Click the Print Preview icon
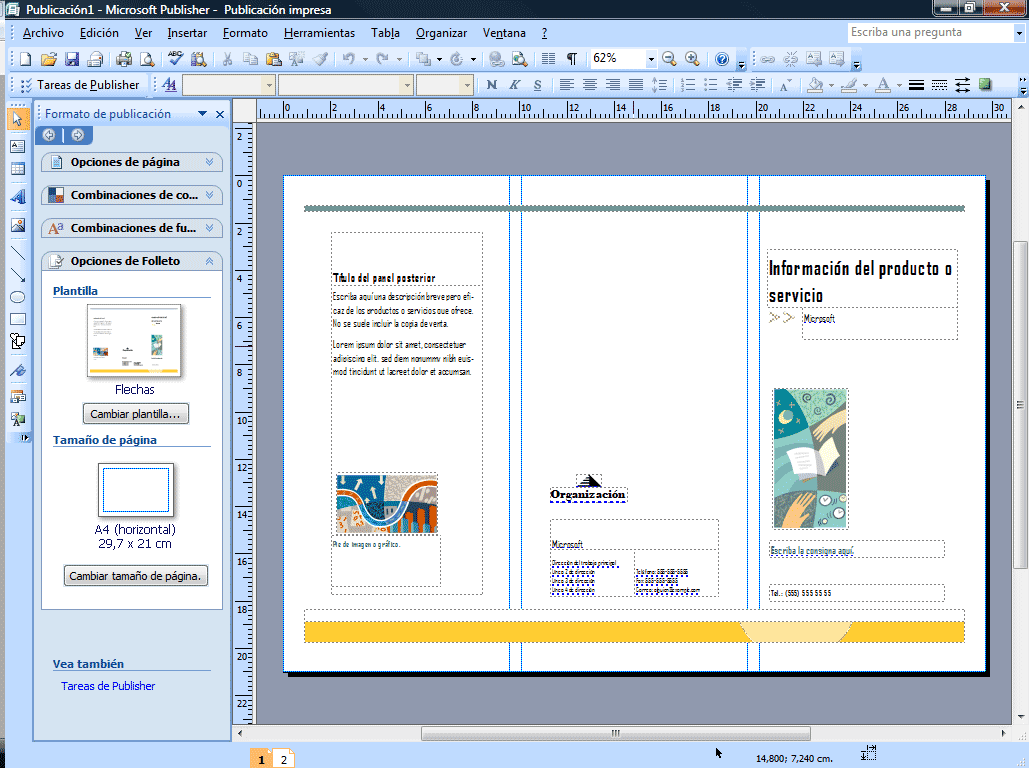 point(147,59)
